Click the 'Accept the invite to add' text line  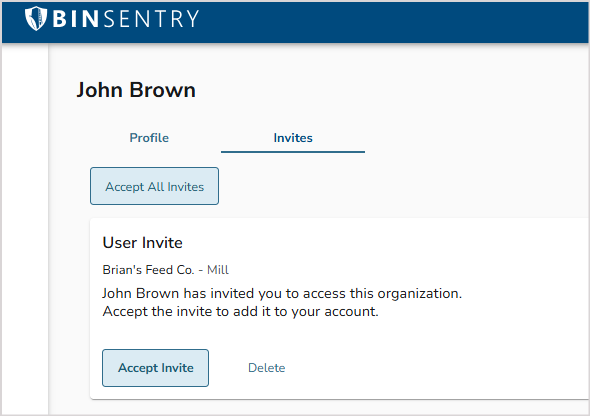pos(240,311)
